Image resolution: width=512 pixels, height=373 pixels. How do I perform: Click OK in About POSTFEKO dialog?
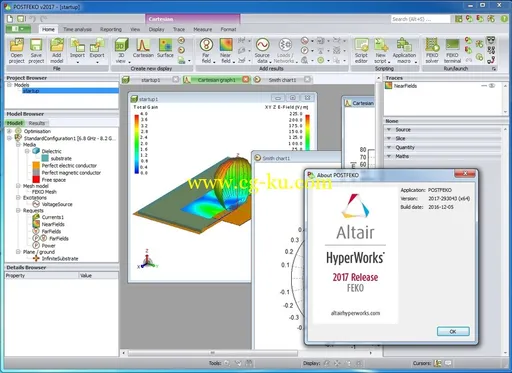(453, 331)
